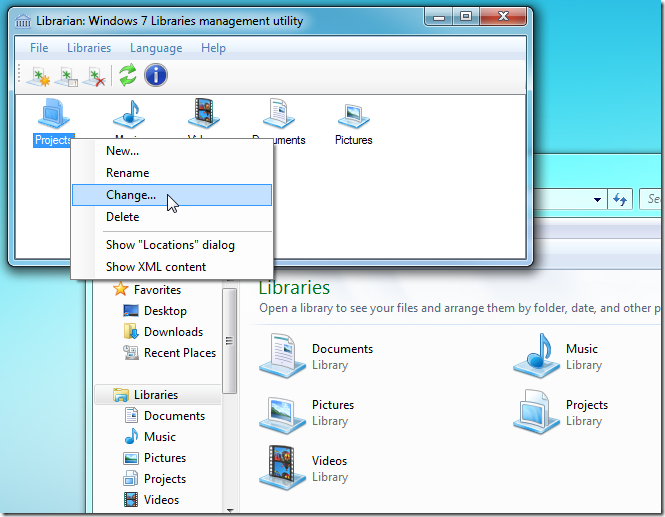
Task: Select the Music library icon in Librarian
Action: pos(129,115)
